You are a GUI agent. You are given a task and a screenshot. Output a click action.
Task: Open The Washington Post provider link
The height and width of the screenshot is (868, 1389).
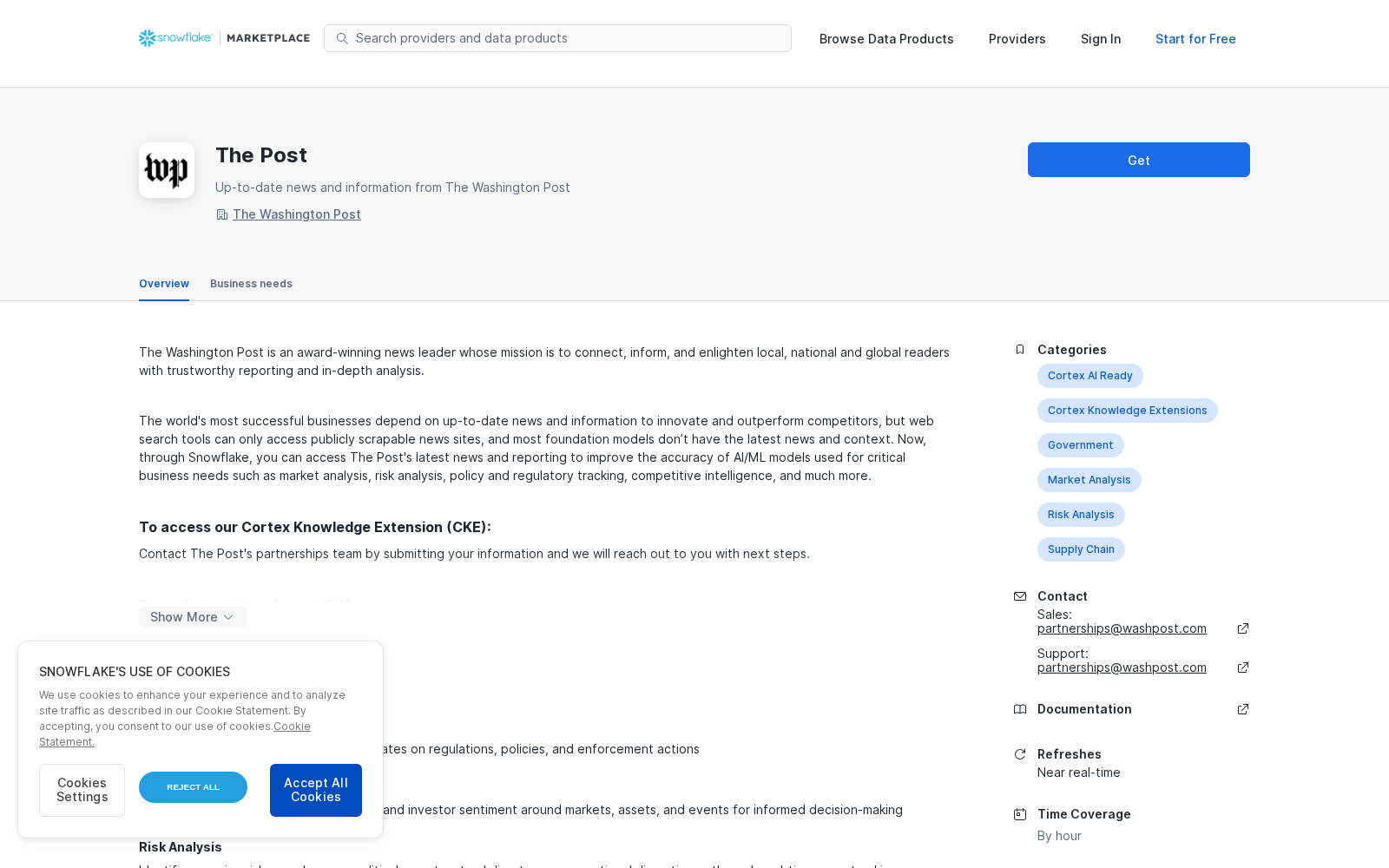297,214
